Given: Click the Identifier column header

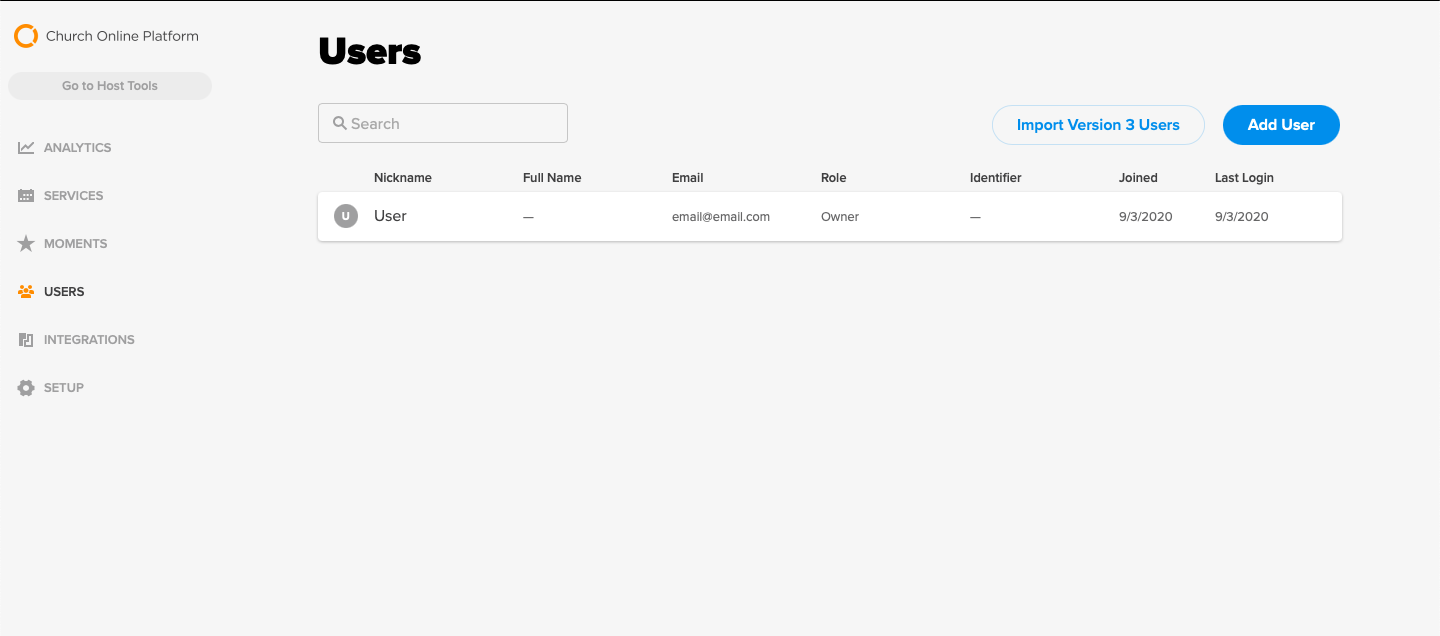Looking at the screenshot, I should [x=996, y=178].
